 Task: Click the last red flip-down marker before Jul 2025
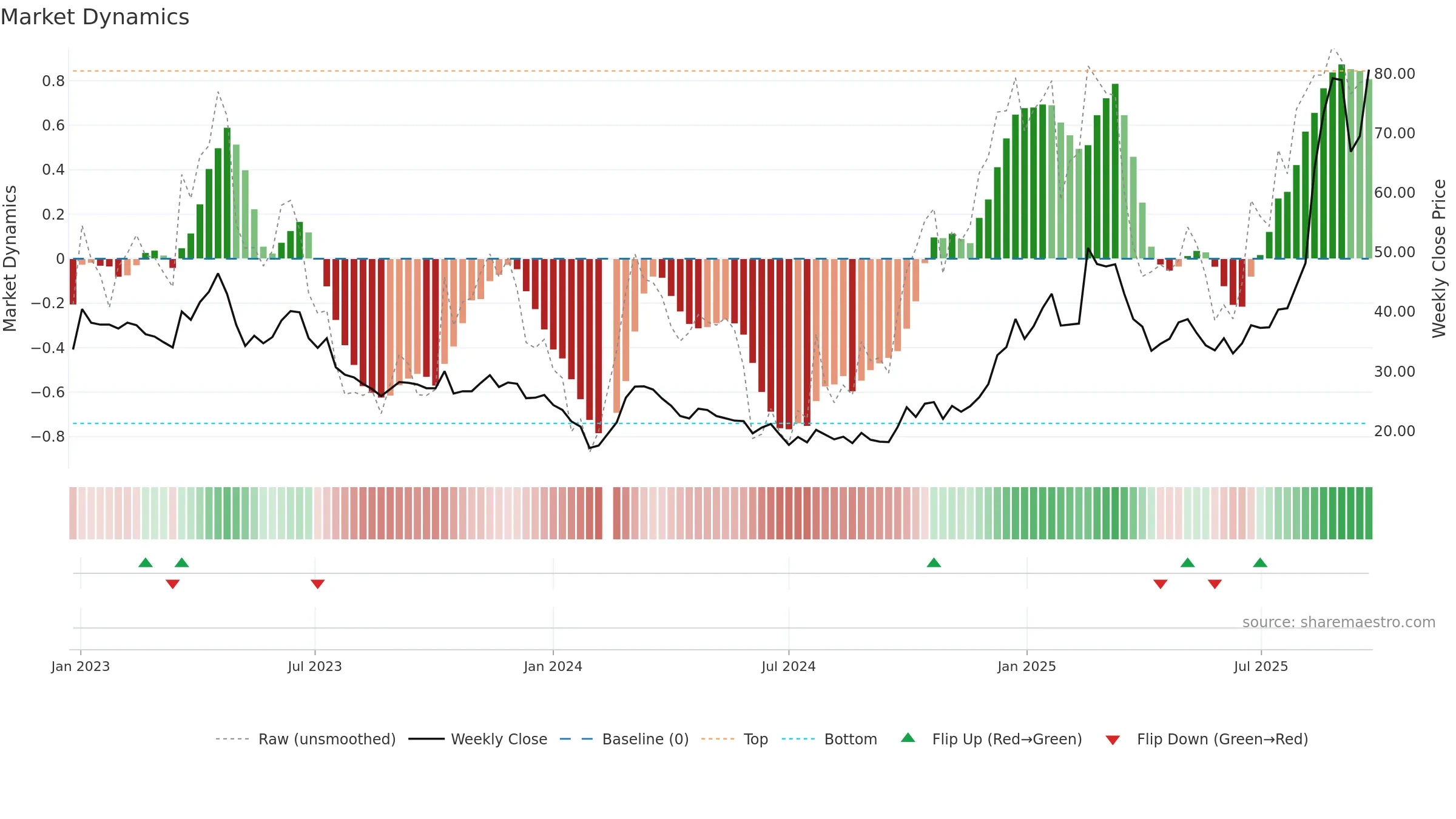point(1215,584)
